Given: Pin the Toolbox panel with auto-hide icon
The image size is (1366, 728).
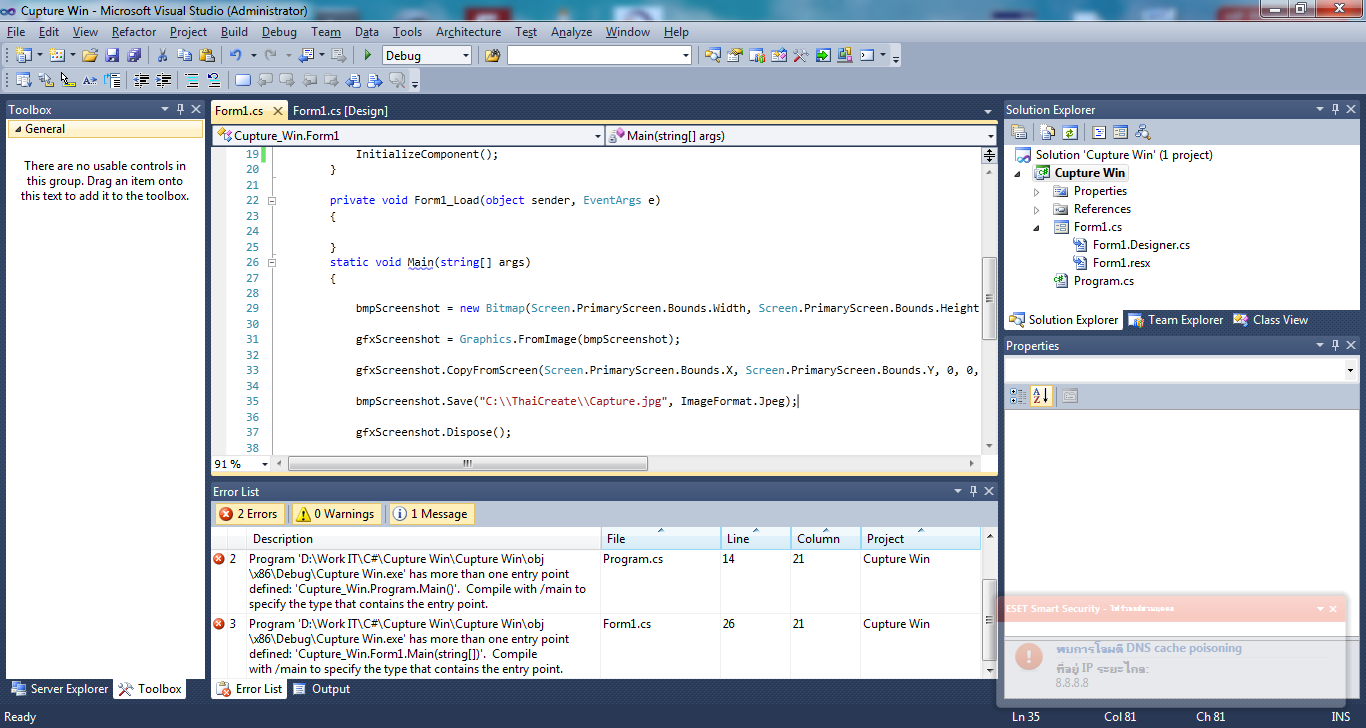Looking at the screenshot, I should click(181, 109).
